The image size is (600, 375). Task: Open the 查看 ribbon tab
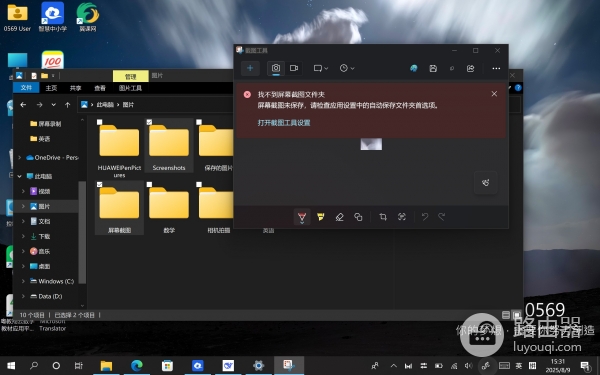tap(100, 88)
